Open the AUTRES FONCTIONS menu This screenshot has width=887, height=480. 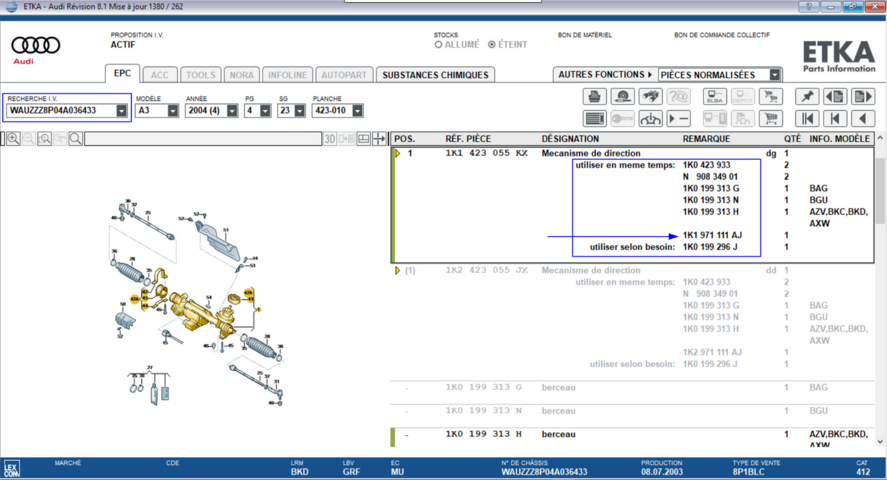[605, 75]
